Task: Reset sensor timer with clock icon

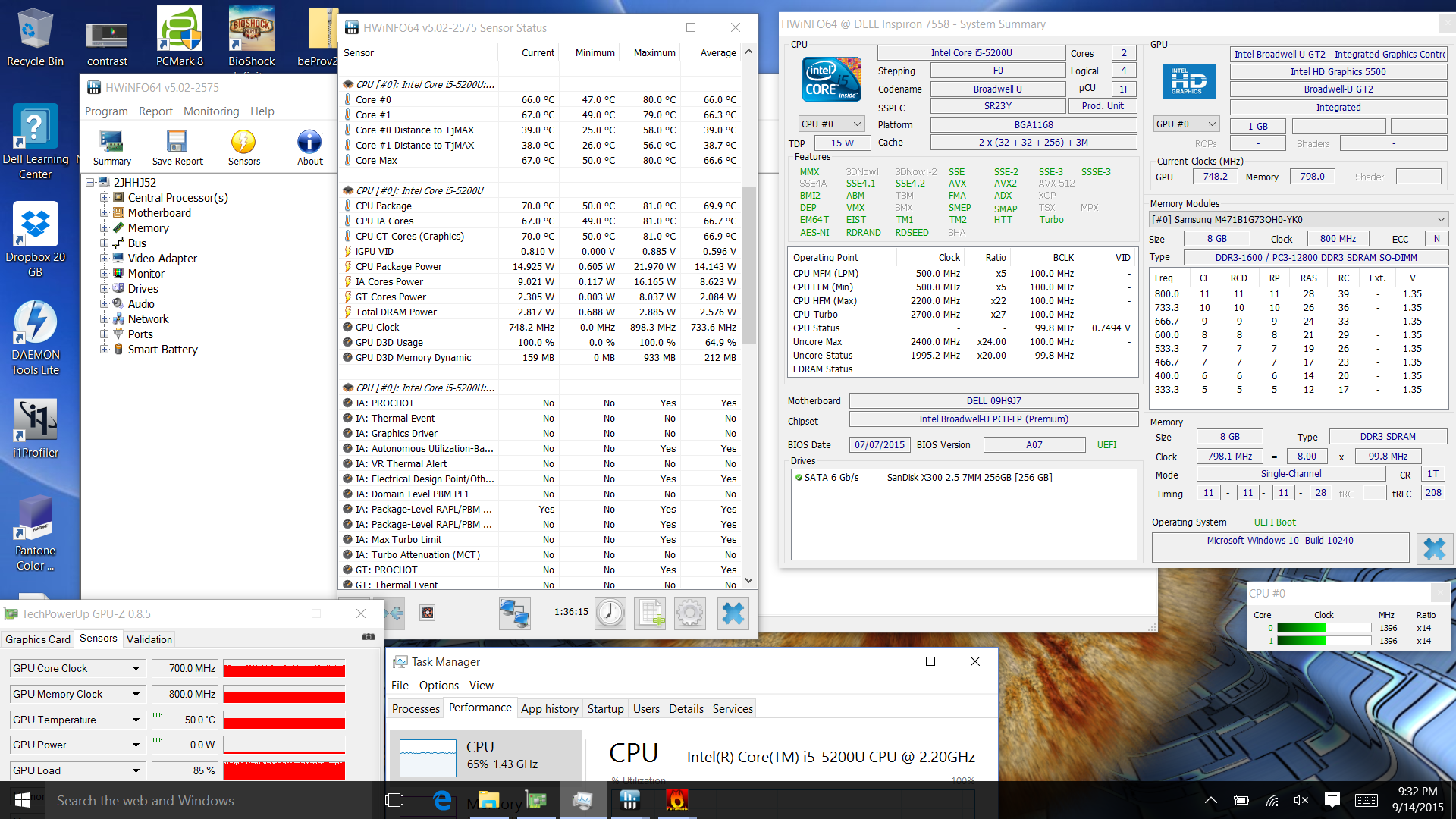Action: point(610,613)
